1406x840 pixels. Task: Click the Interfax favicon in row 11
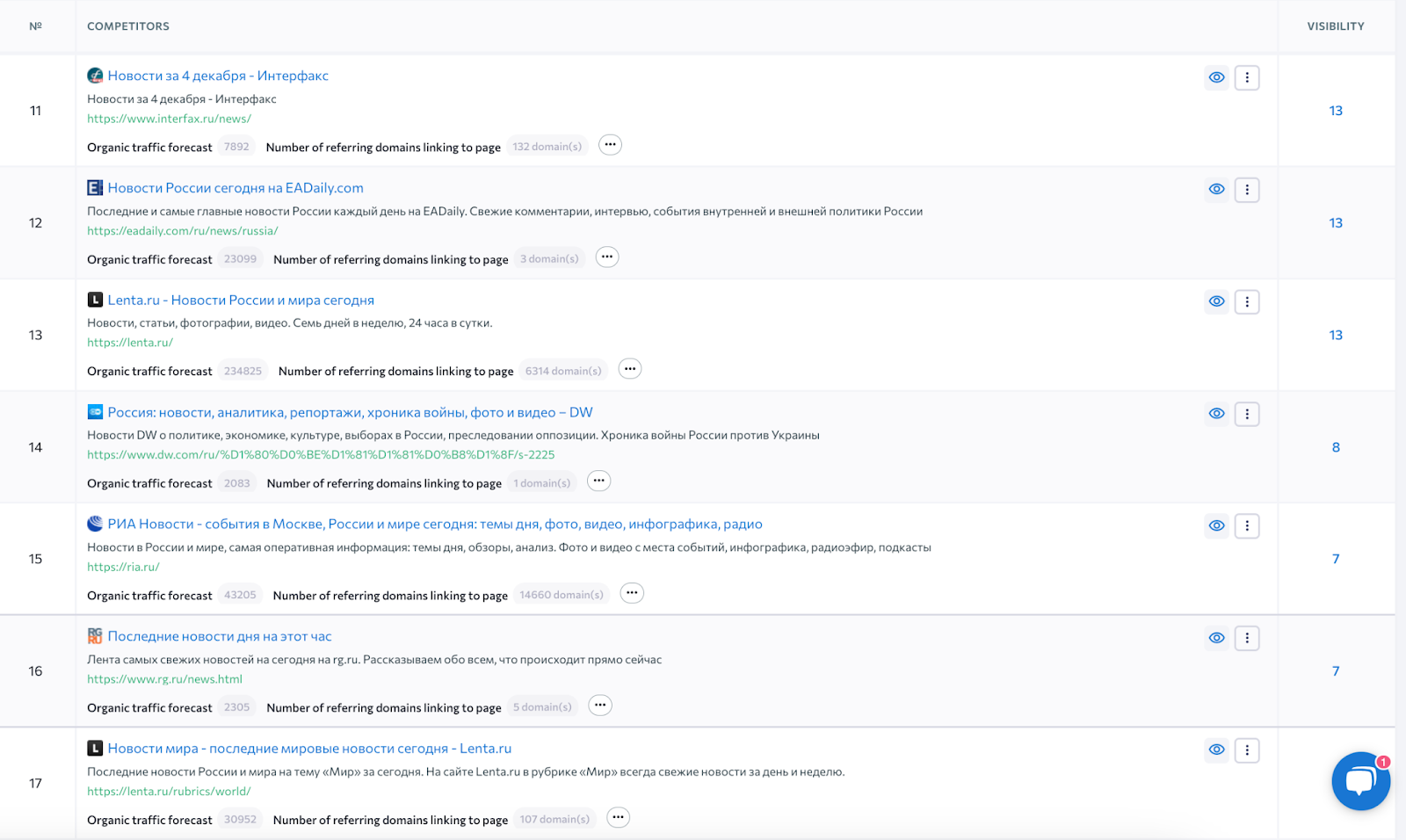(x=95, y=76)
